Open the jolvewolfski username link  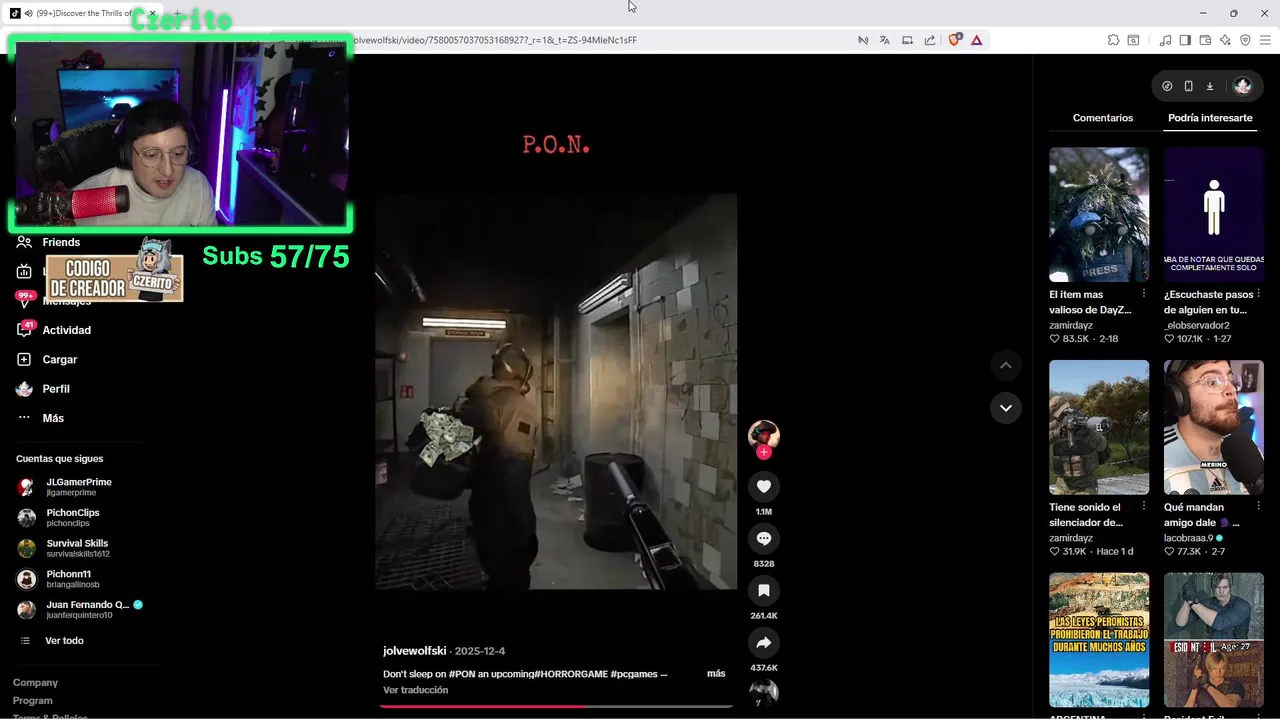[414, 651]
